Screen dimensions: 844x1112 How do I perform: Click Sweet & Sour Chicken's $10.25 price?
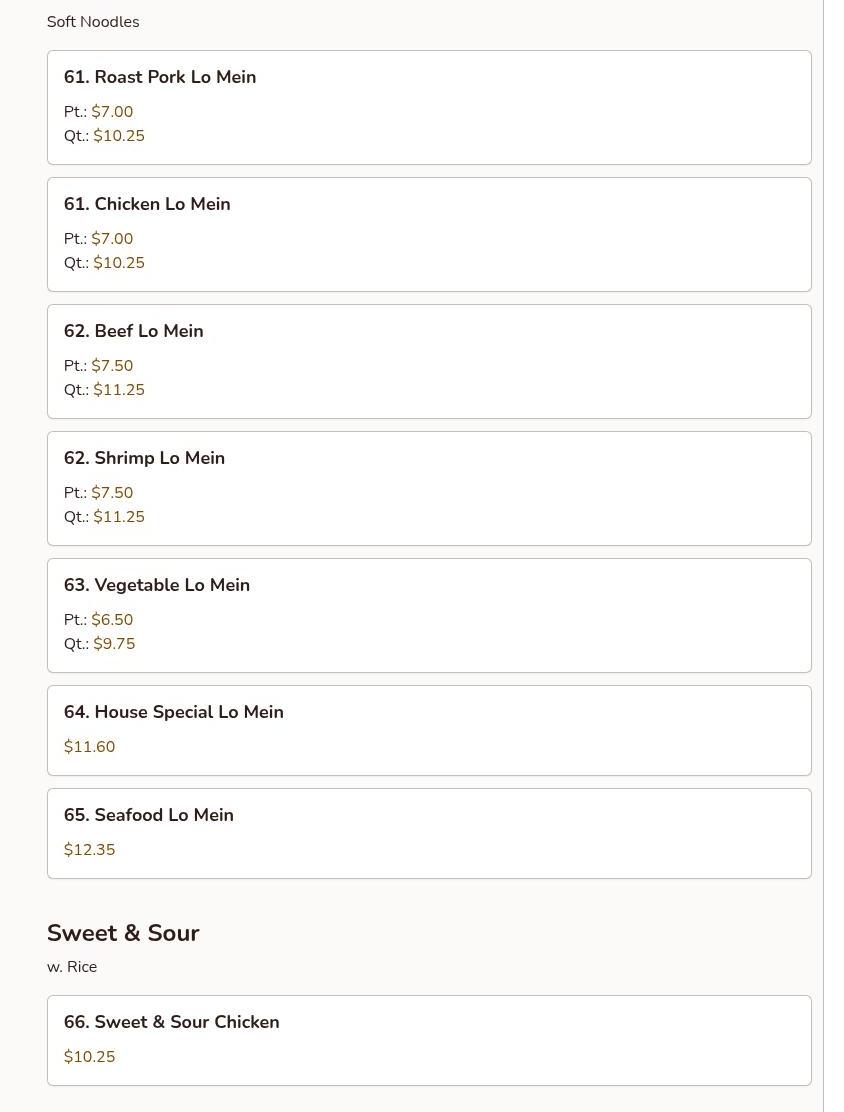89,1057
